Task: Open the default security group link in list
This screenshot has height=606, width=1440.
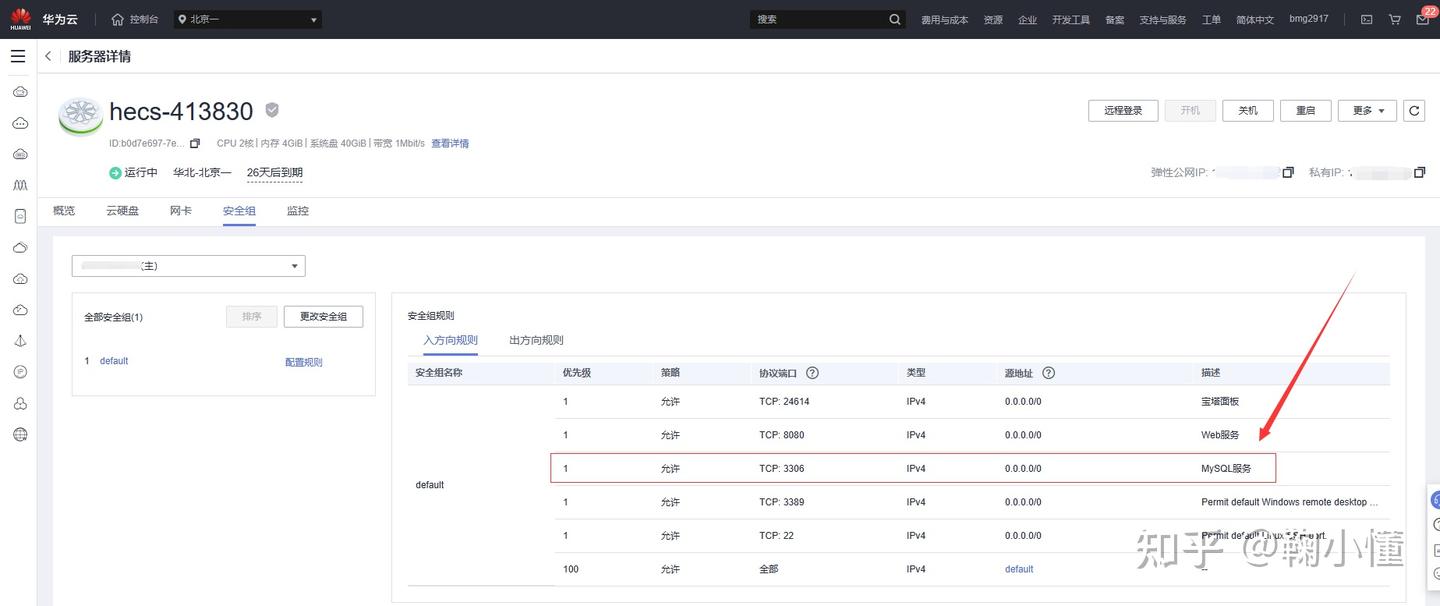Action: click(x=114, y=361)
